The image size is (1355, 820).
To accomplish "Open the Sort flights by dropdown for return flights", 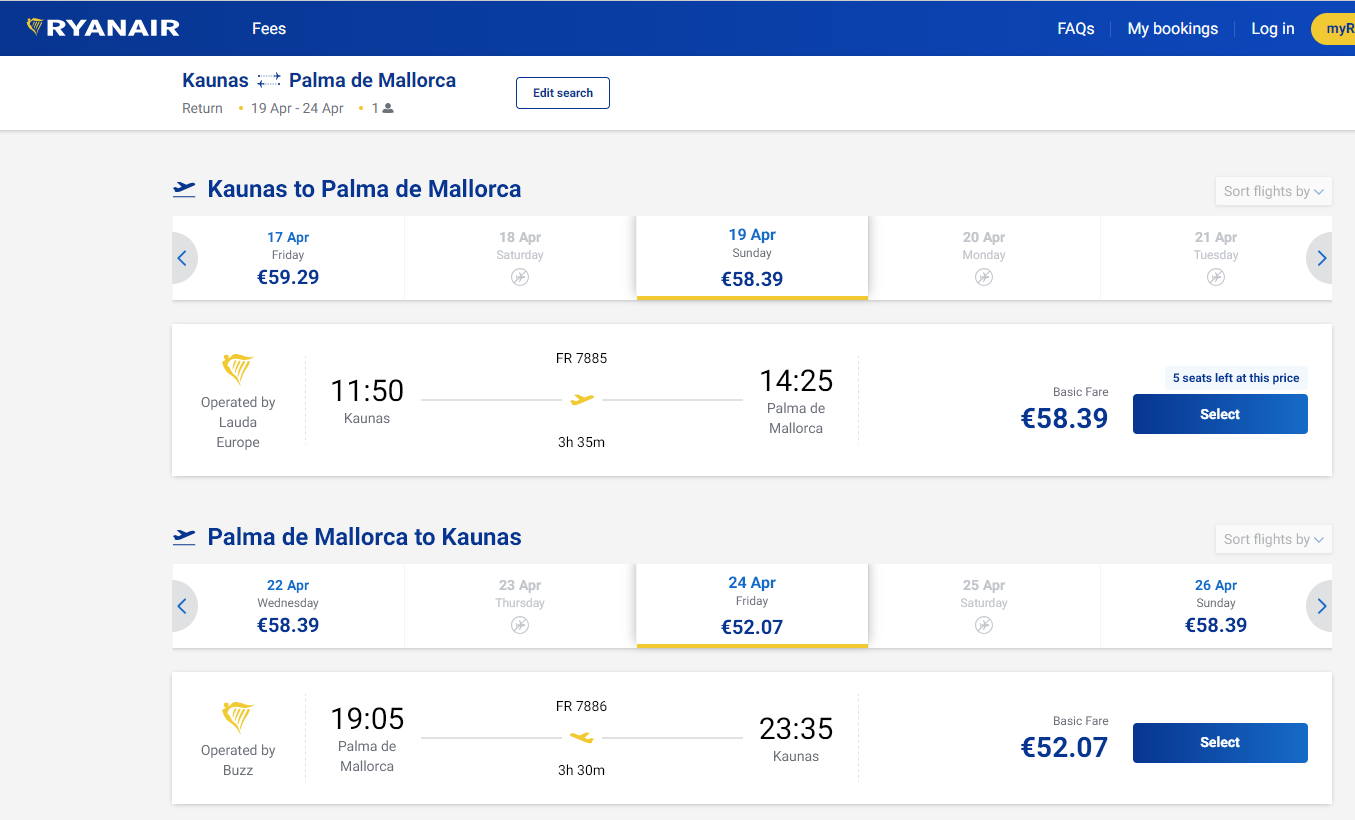I will 1273,538.
